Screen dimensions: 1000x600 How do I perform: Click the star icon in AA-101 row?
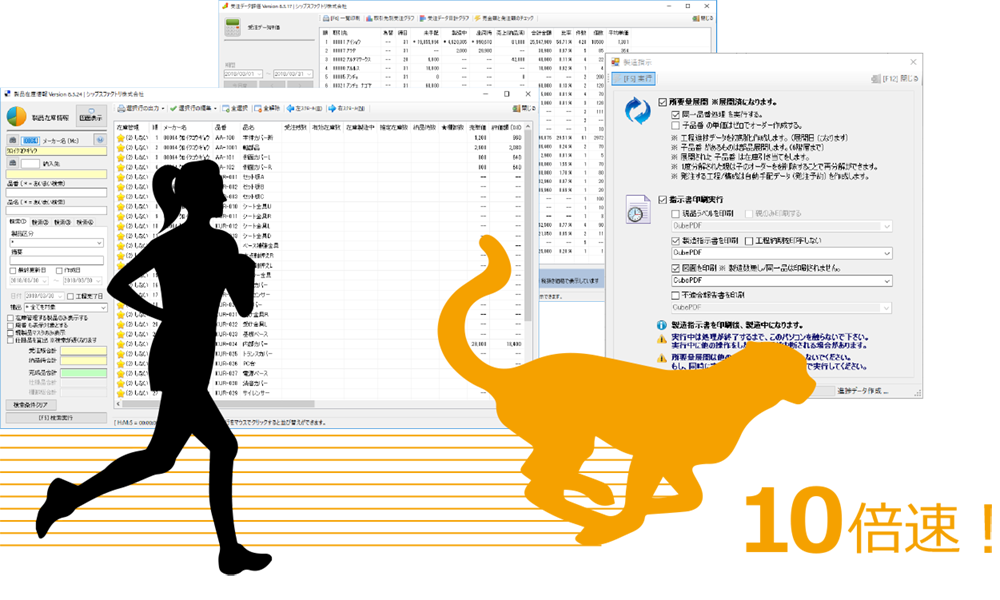(x=121, y=157)
